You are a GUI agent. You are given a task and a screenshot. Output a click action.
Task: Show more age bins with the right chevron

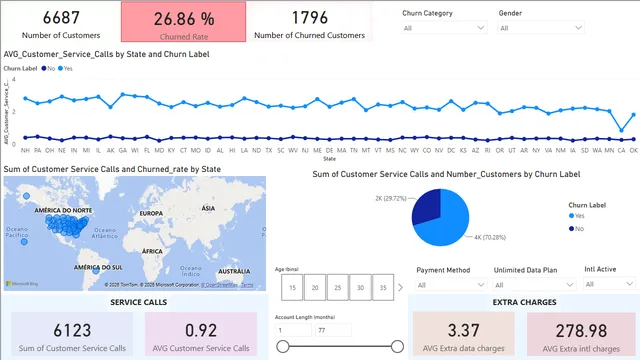pos(400,287)
